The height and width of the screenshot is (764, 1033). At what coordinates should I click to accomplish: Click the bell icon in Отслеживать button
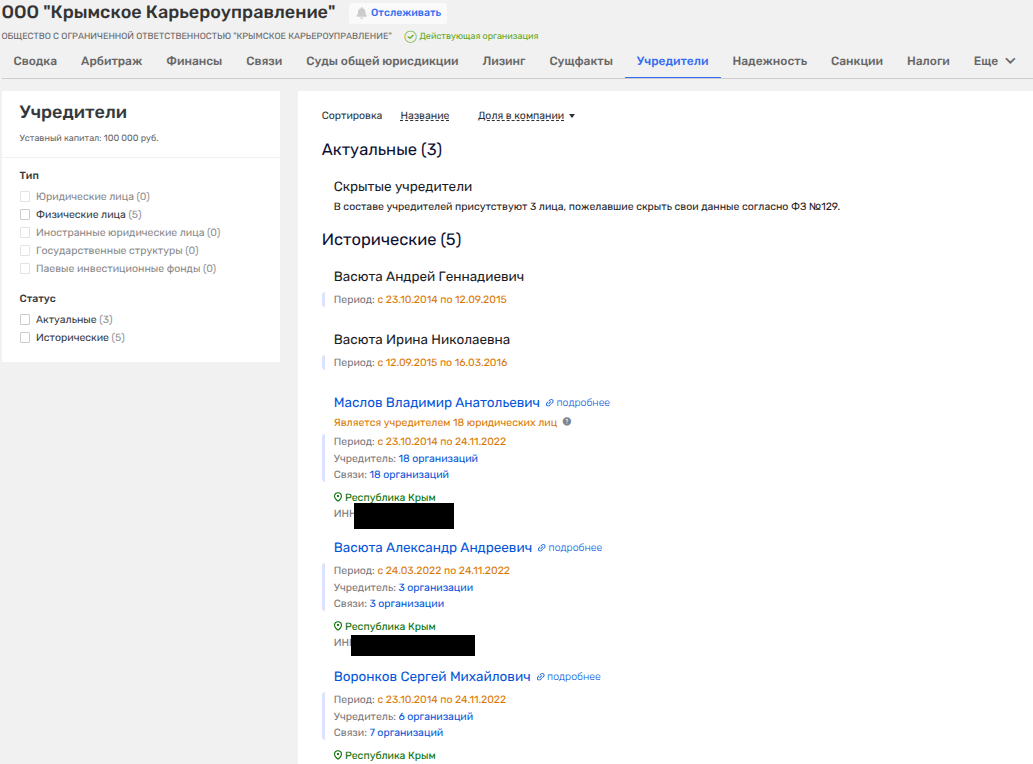click(x=362, y=13)
